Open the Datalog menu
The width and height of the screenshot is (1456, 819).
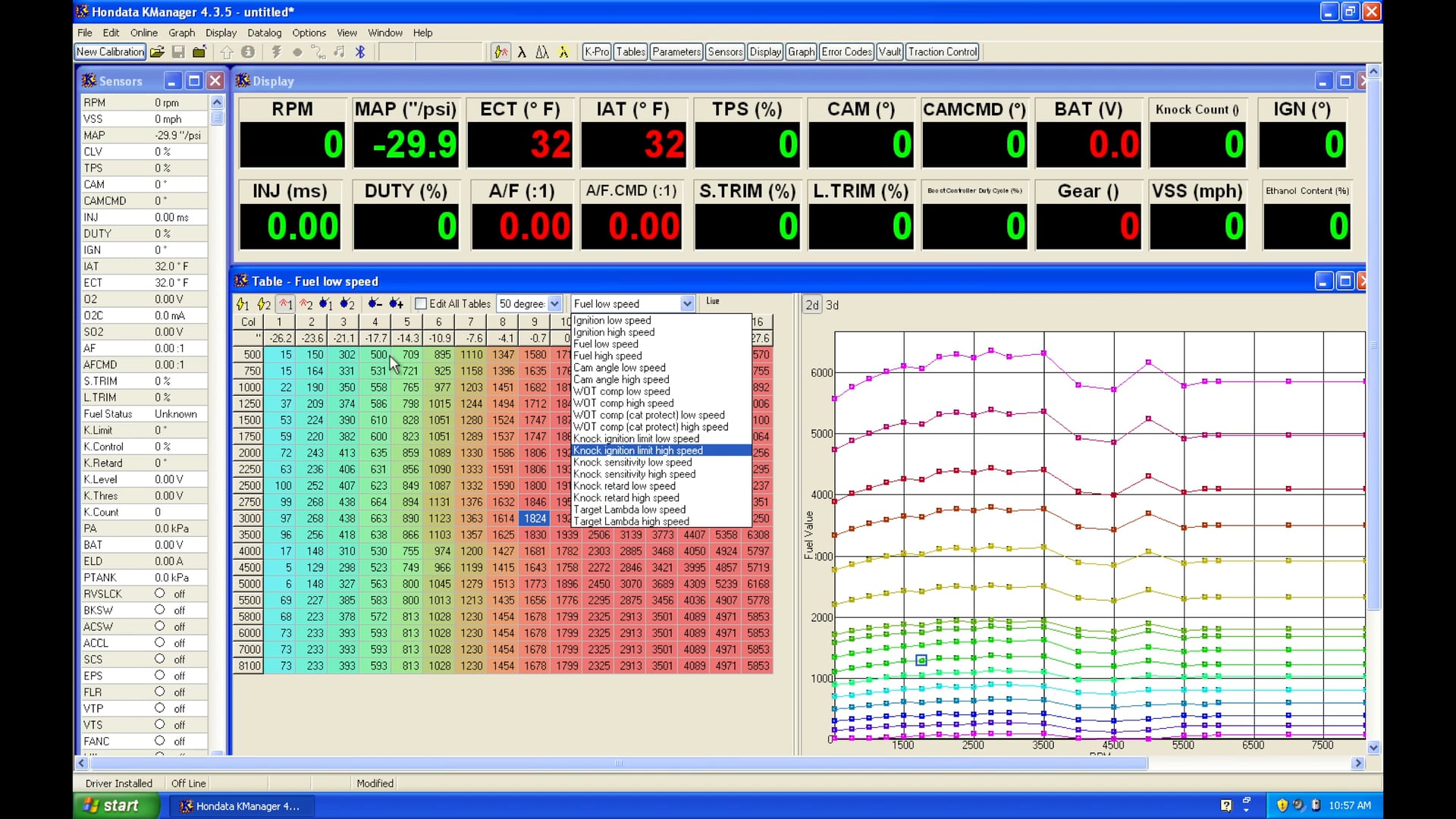click(264, 33)
